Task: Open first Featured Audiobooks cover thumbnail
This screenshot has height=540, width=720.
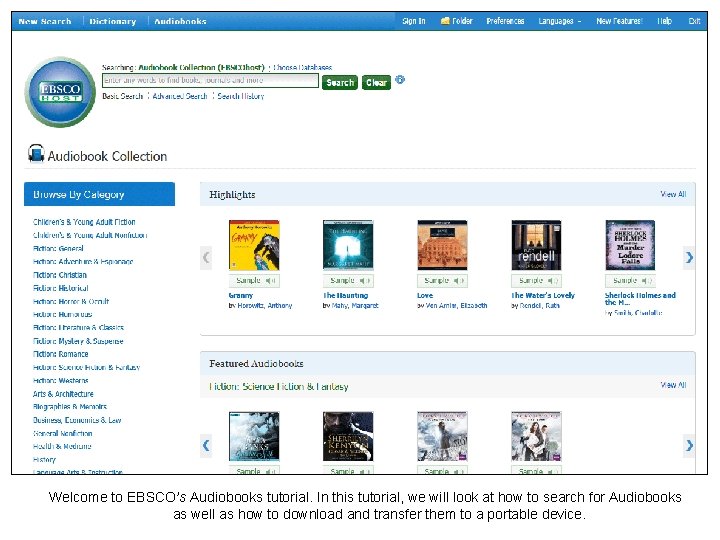Action: click(x=254, y=437)
